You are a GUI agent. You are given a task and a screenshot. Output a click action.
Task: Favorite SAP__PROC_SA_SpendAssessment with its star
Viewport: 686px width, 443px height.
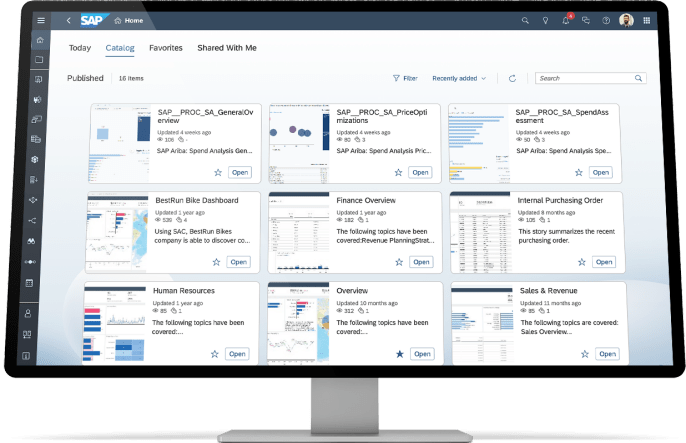tap(579, 172)
